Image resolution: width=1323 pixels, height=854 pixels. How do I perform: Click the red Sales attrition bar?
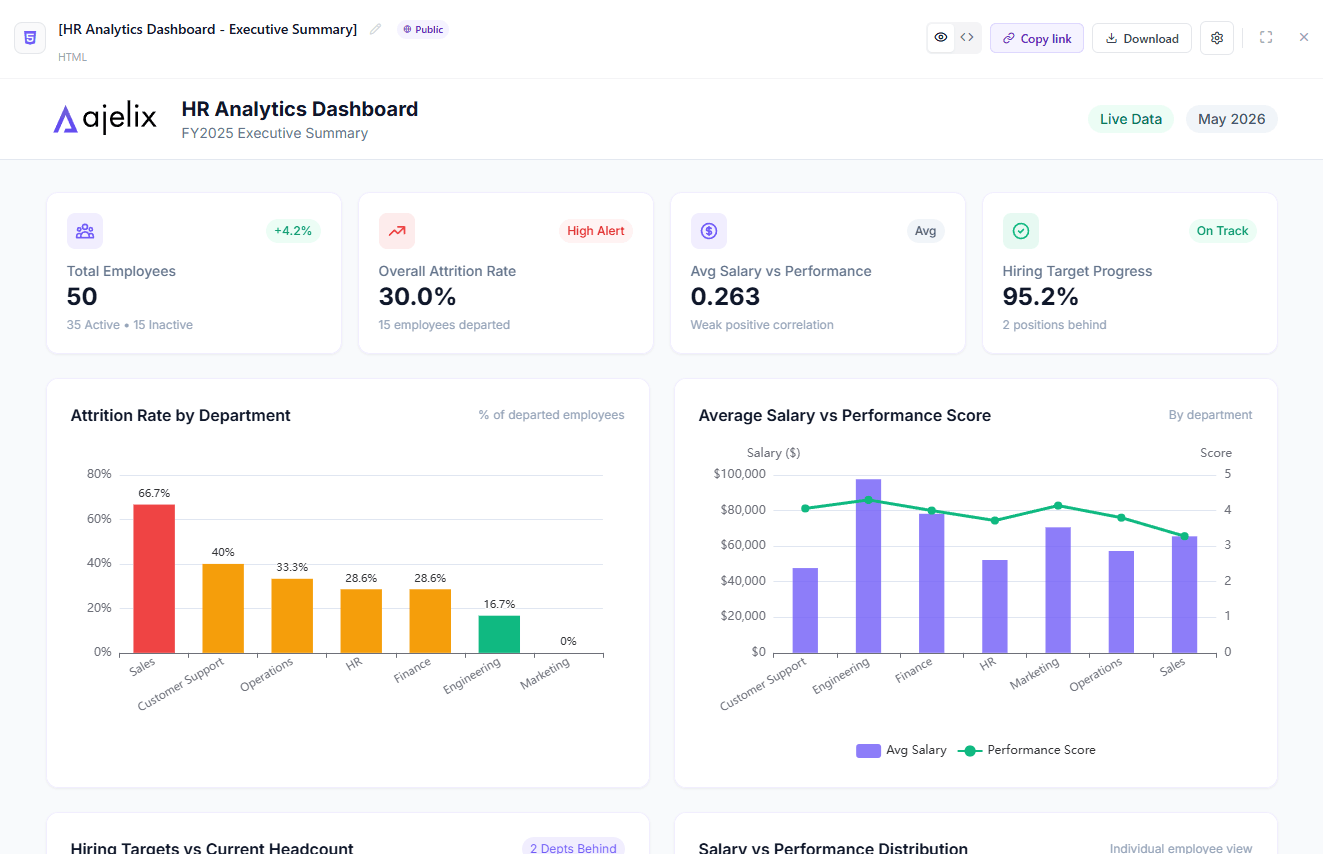tap(154, 579)
